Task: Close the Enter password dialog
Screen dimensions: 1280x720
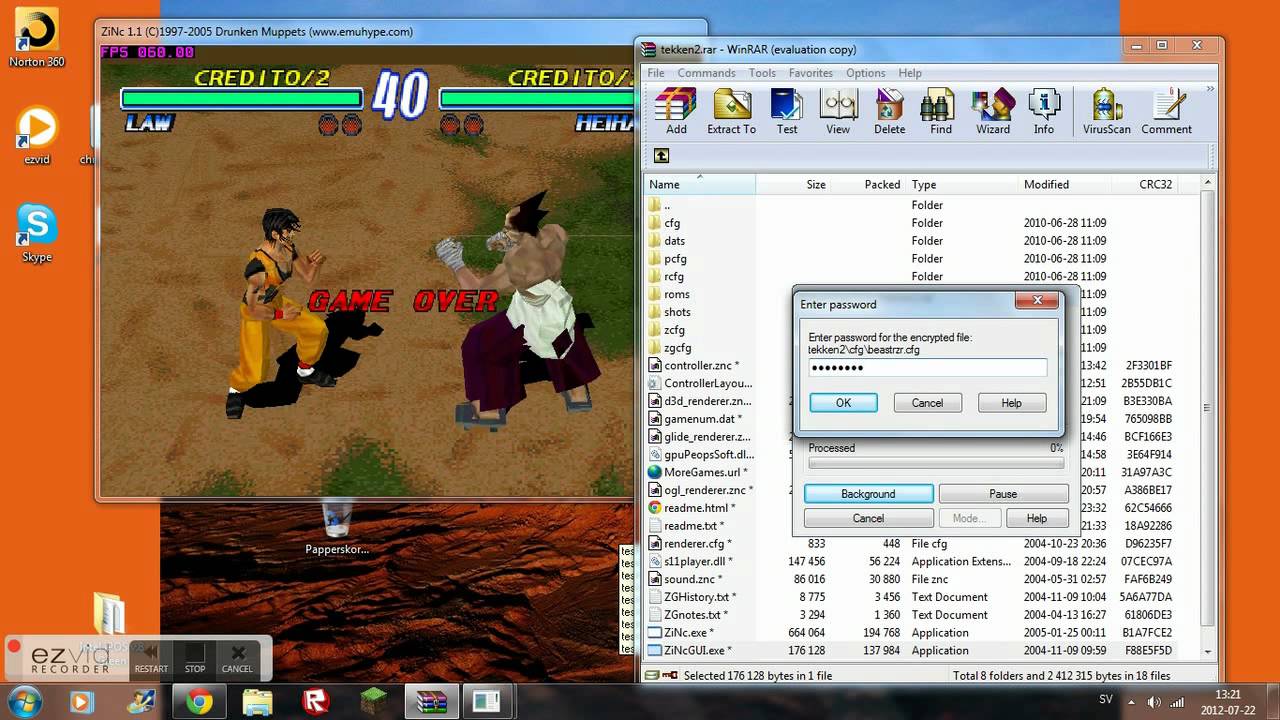Action: (x=1037, y=300)
